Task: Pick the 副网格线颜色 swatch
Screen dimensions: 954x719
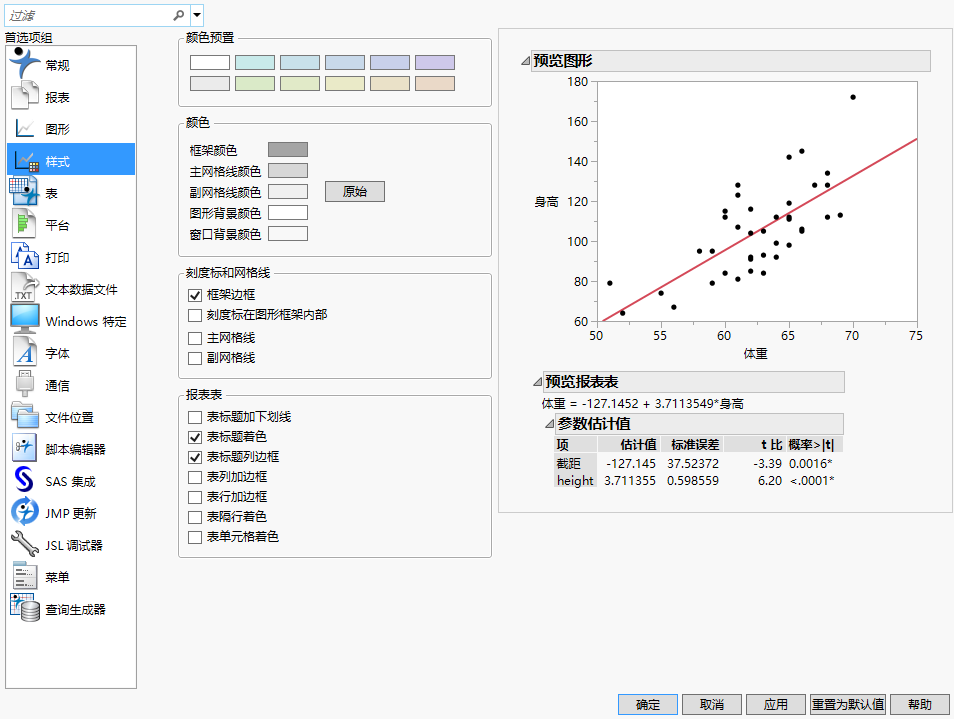Action: [288, 192]
